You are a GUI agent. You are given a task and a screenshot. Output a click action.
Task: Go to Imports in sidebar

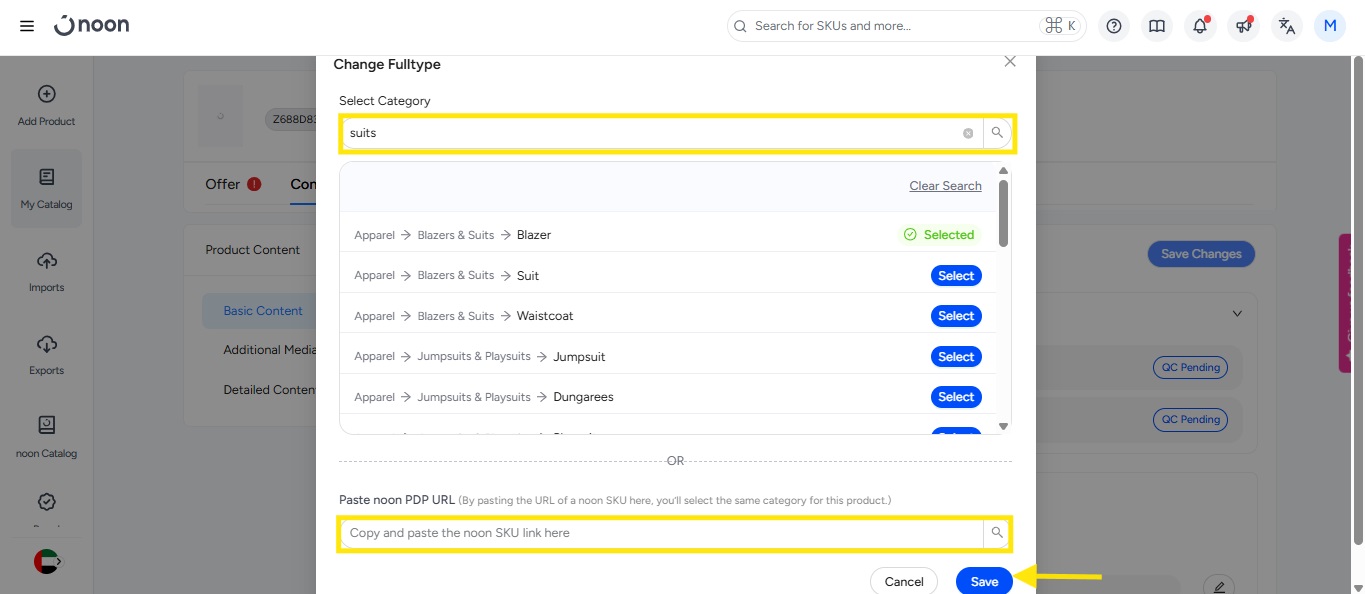[x=46, y=271]
